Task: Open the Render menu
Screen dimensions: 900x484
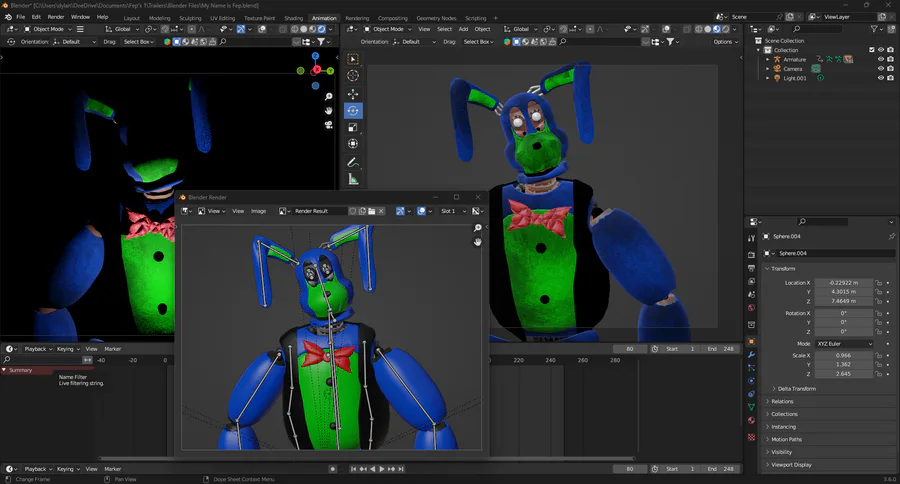Action: [56, 17]
